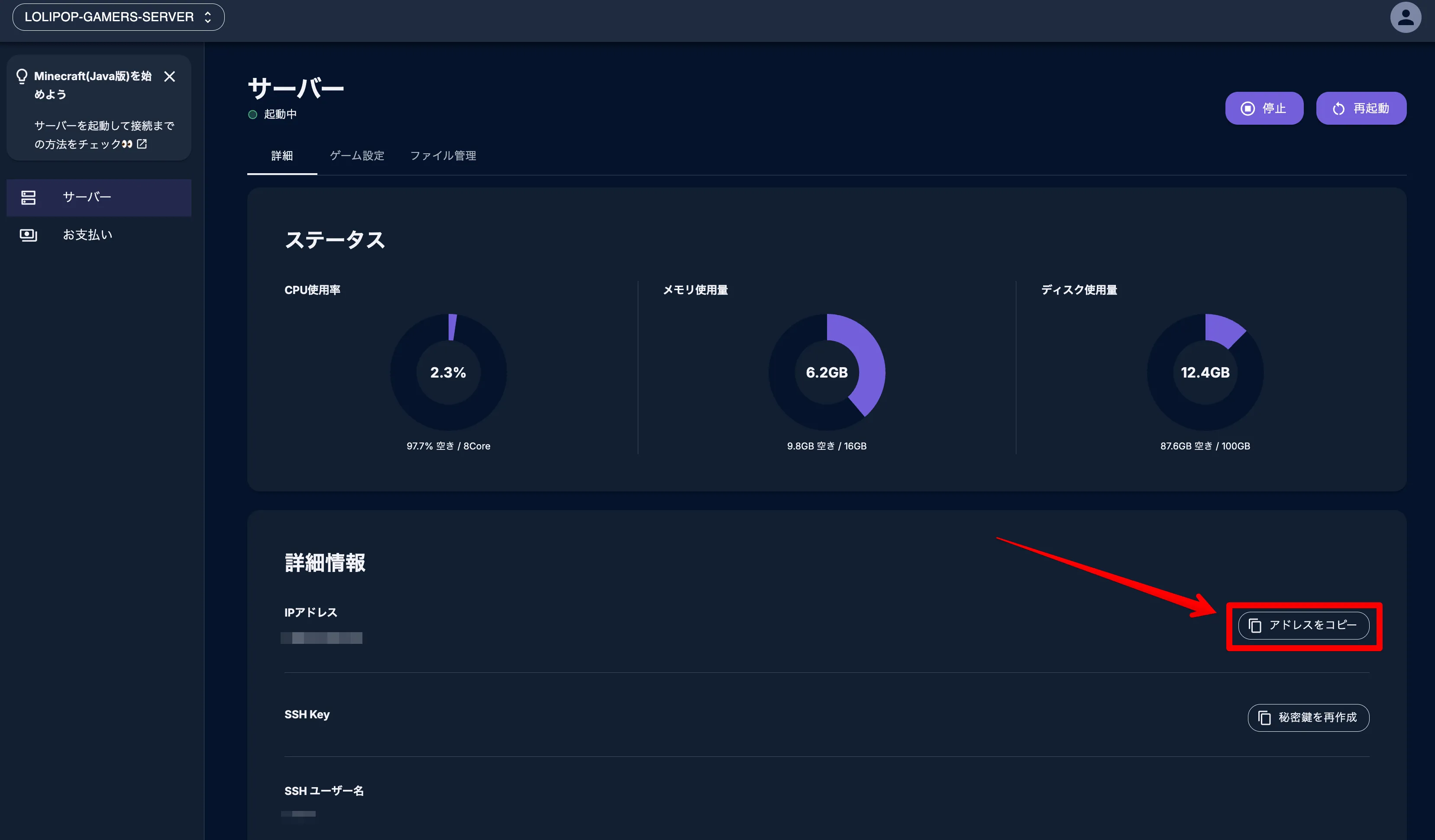Copy the IP address with アドレスをコピー

(x=1303, y=626)
